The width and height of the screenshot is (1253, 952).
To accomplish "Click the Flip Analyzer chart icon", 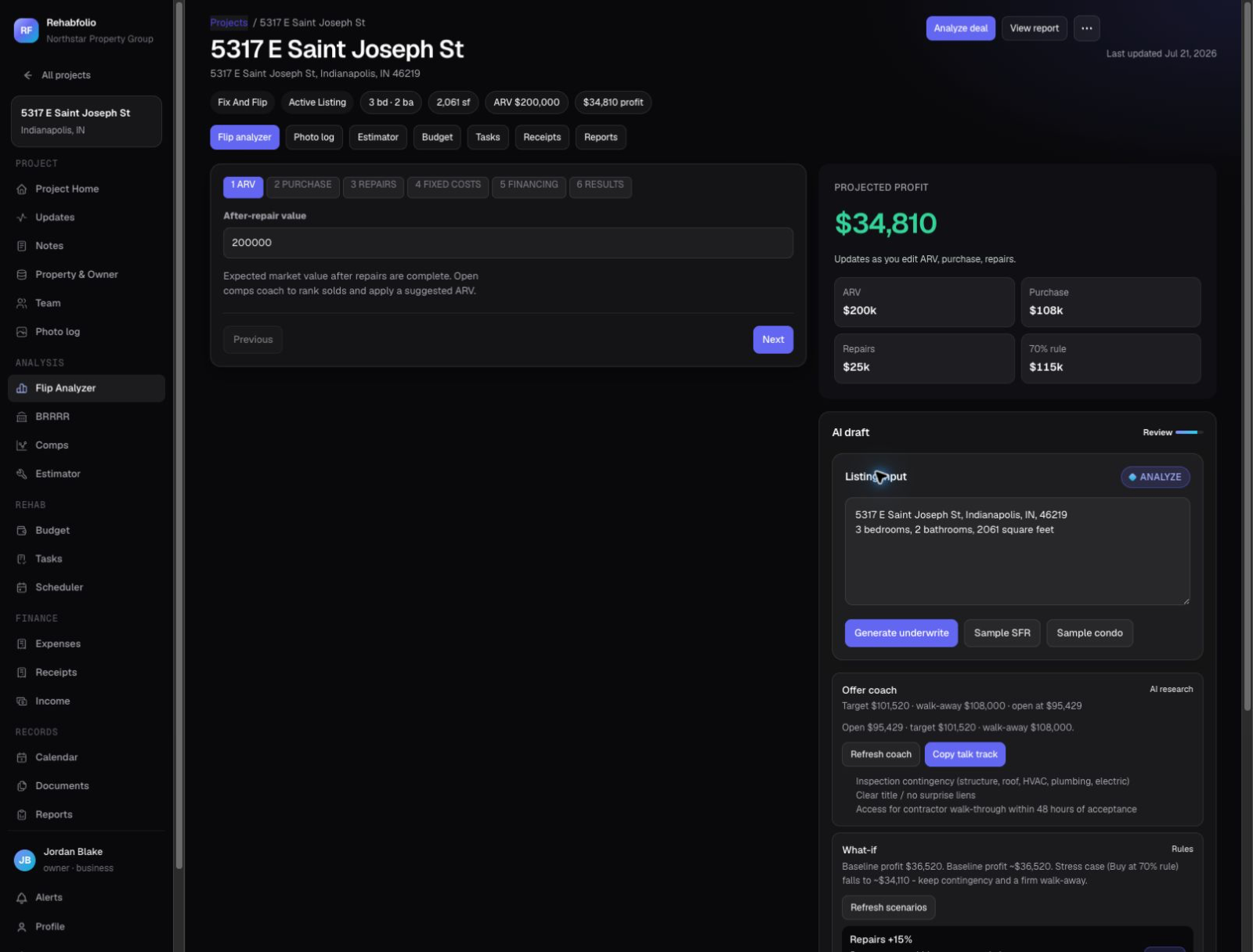I will tap(22, 388).
